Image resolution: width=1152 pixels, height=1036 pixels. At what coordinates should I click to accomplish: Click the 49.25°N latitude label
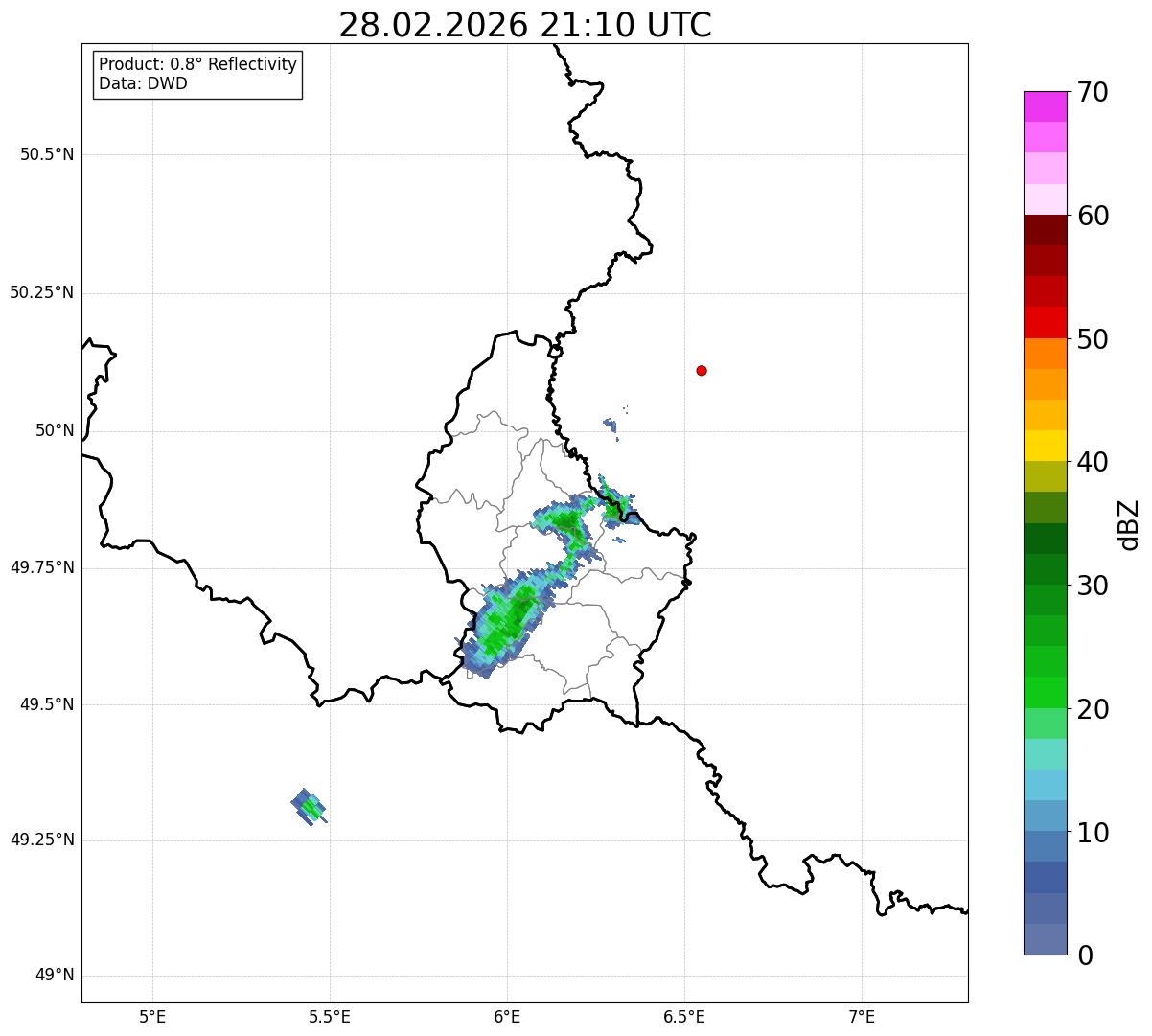(41, 840)
